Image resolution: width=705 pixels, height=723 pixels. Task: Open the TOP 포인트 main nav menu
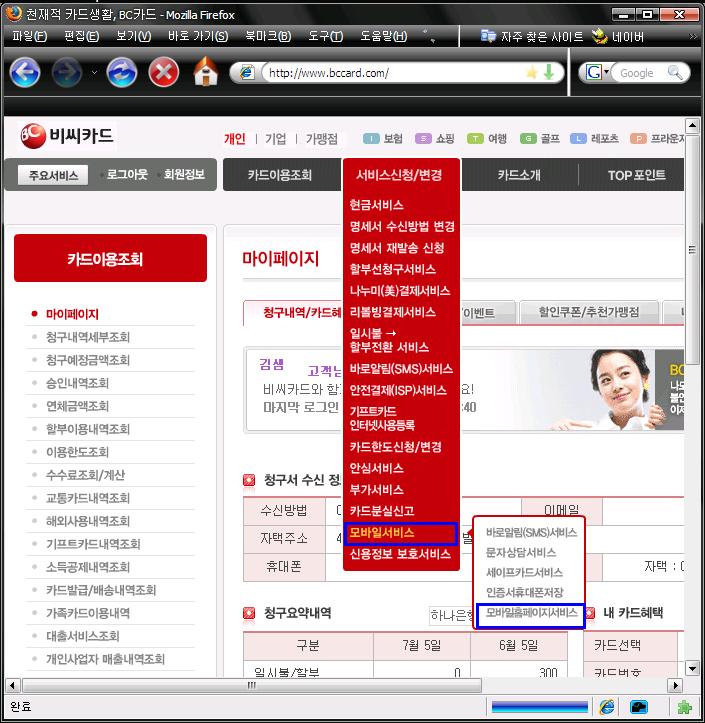636,175
